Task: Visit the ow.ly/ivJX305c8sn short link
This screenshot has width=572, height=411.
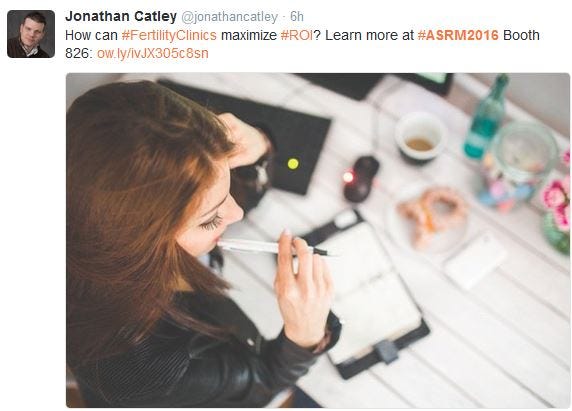Action: [x=152, y=54]
